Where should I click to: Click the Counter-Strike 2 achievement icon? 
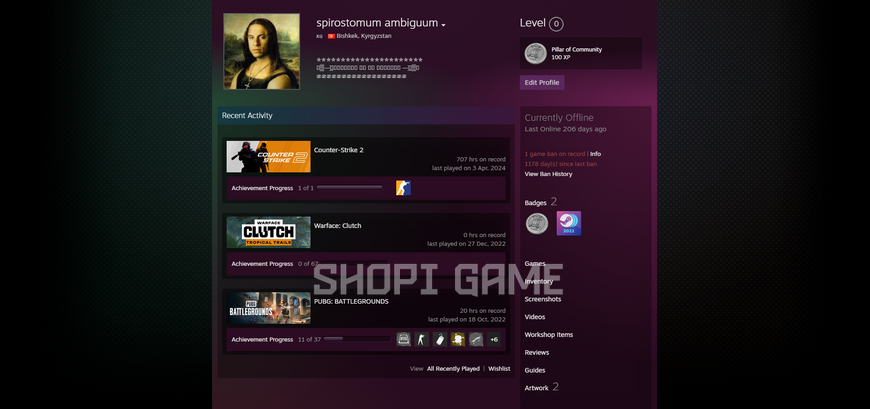point(403,188)
